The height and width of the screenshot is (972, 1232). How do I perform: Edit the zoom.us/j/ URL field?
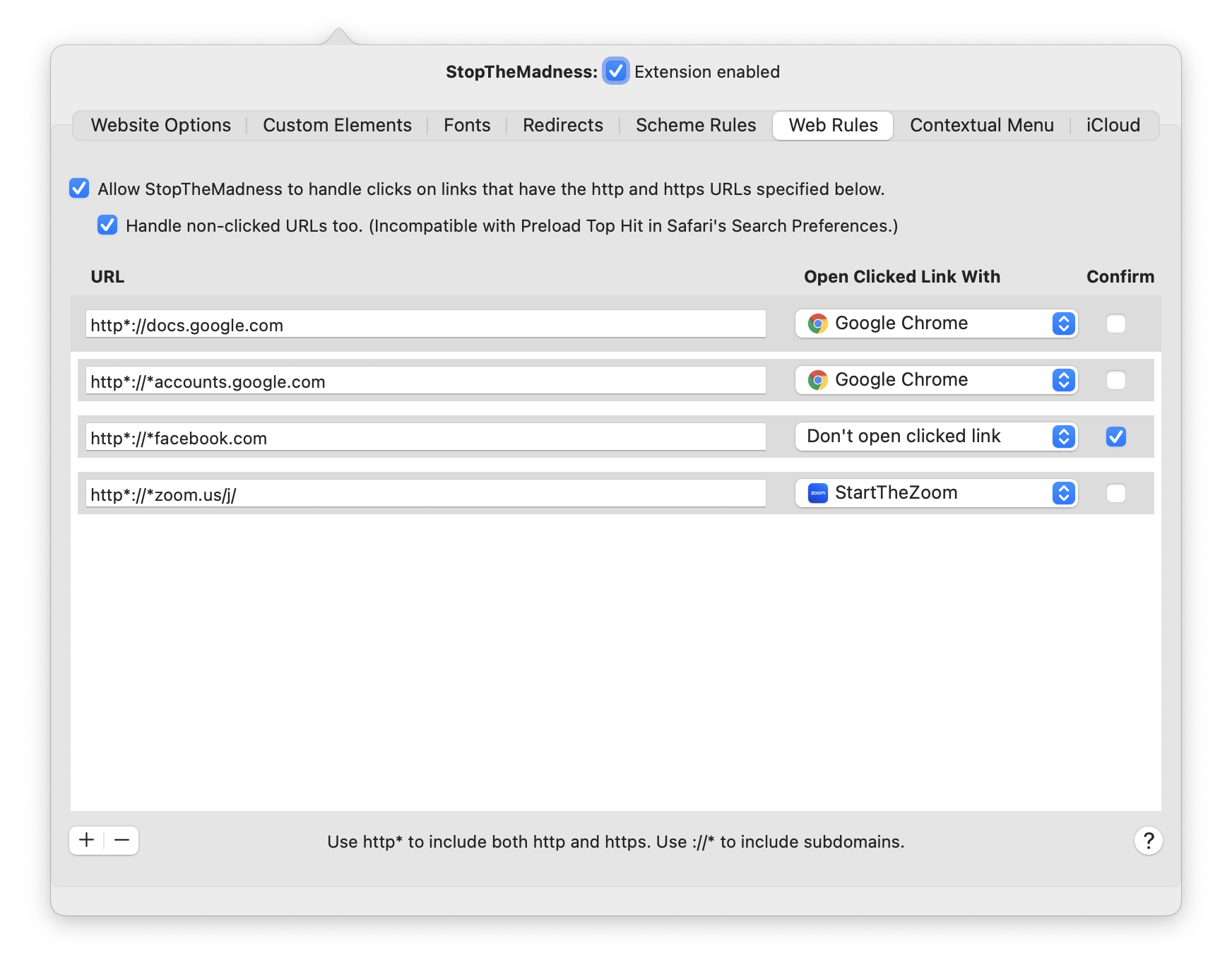pos(425,494)
